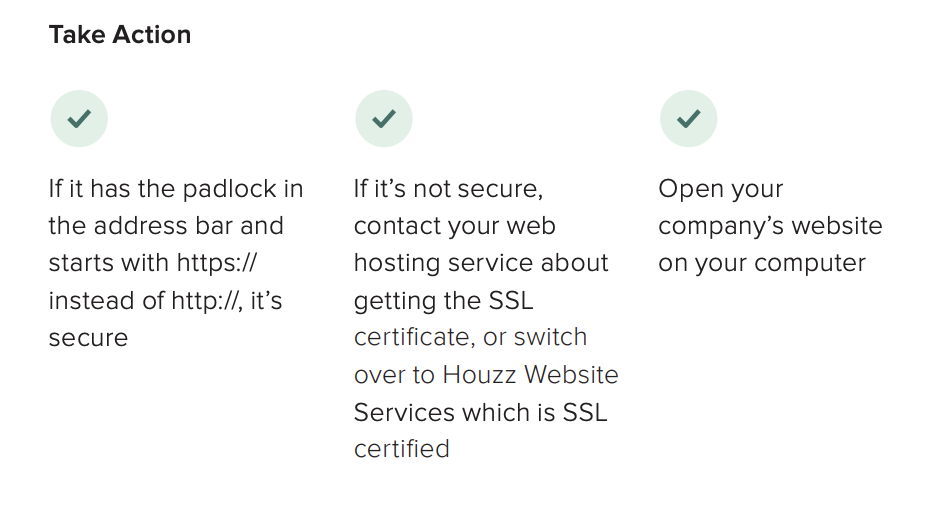Image resolution: width=948 pixels, height=514 pixels.
Task: Click the "Houzz Website" text
Action: click(x=530, y=375)
